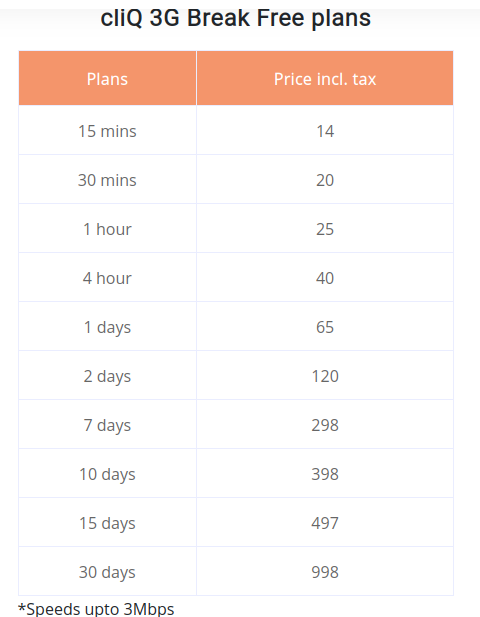Click the price 298 cell
This screenshot has height=617, width=480.
point(325,424)
